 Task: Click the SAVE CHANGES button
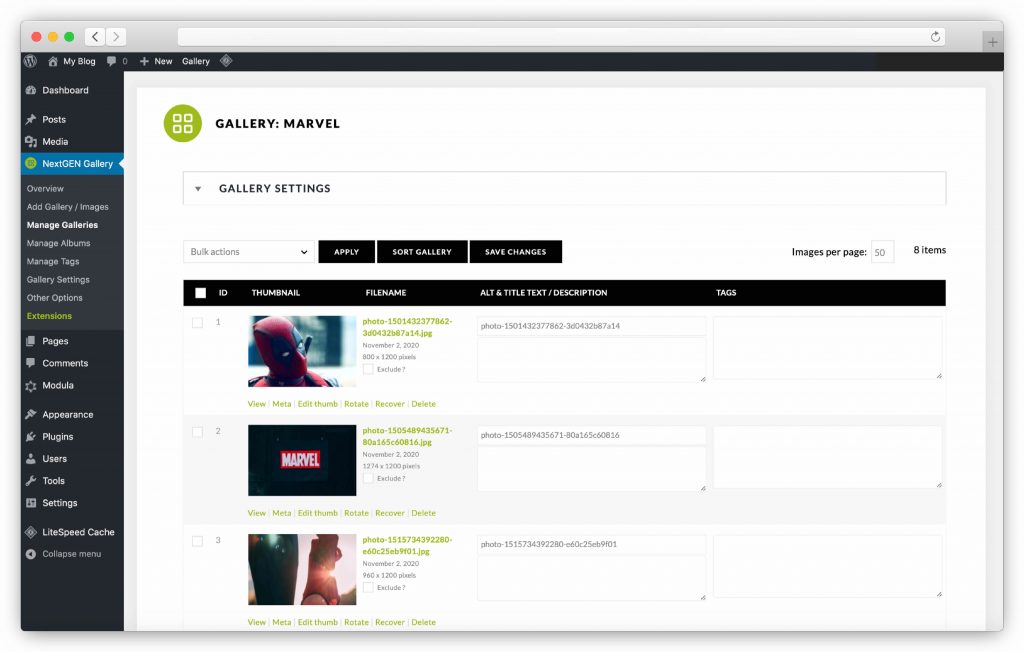515,251
